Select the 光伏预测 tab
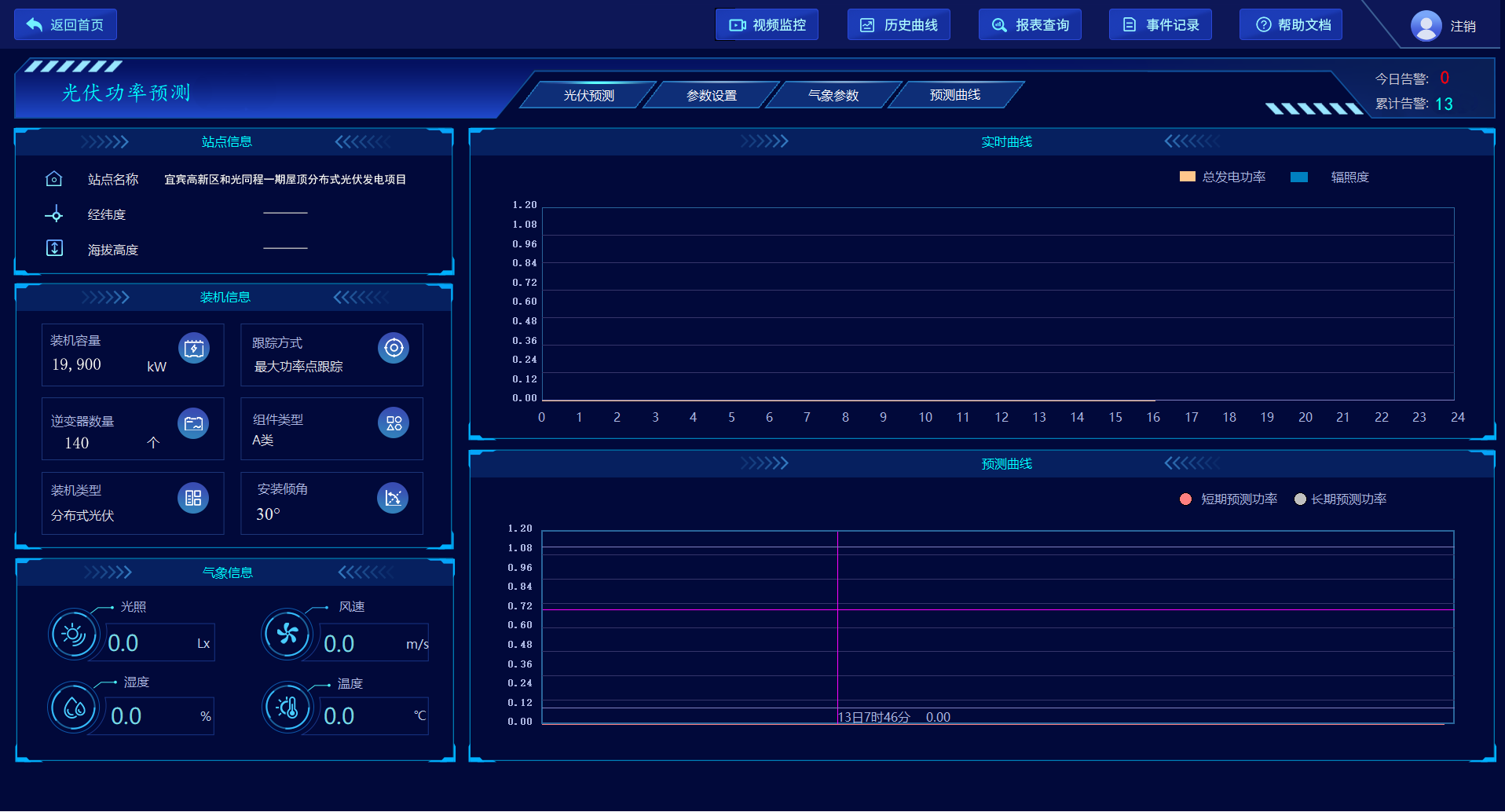This screenshot has height=812, width=1505. 589,95
